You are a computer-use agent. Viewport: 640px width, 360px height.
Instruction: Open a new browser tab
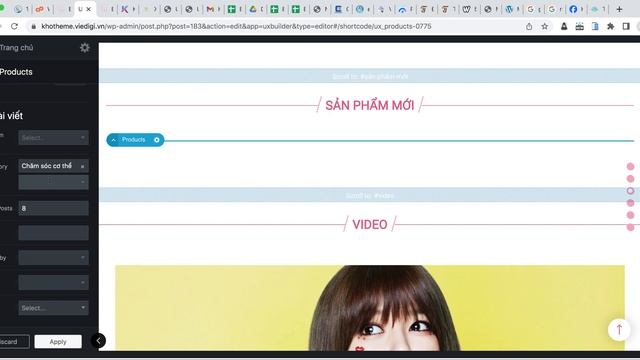click(619, 9)
